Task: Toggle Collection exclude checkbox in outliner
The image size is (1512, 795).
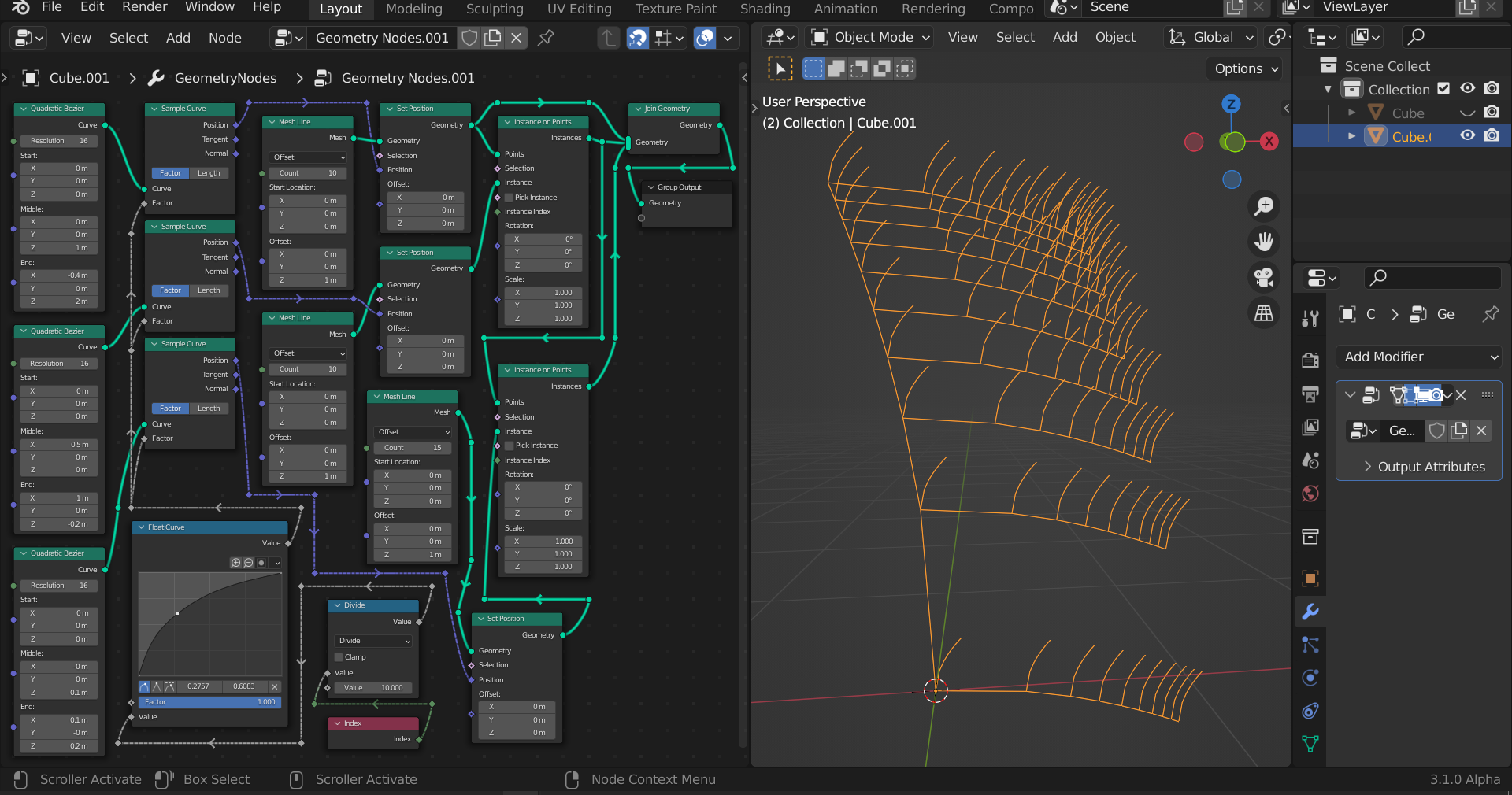Action: pos(1443,89)
